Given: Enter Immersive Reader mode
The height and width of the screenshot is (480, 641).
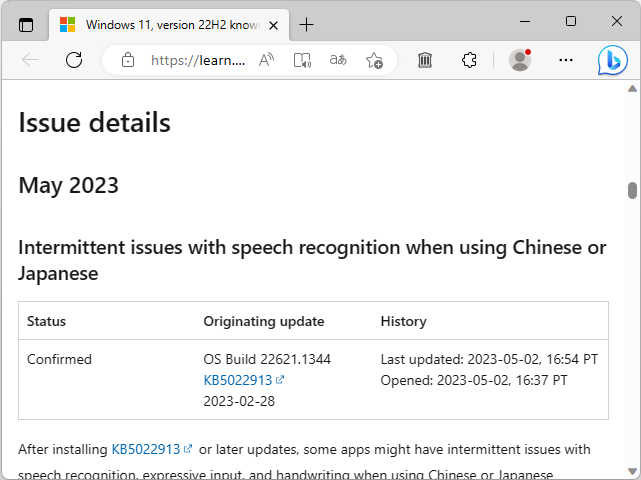Looking at the screenshot, I should [303, 60].
